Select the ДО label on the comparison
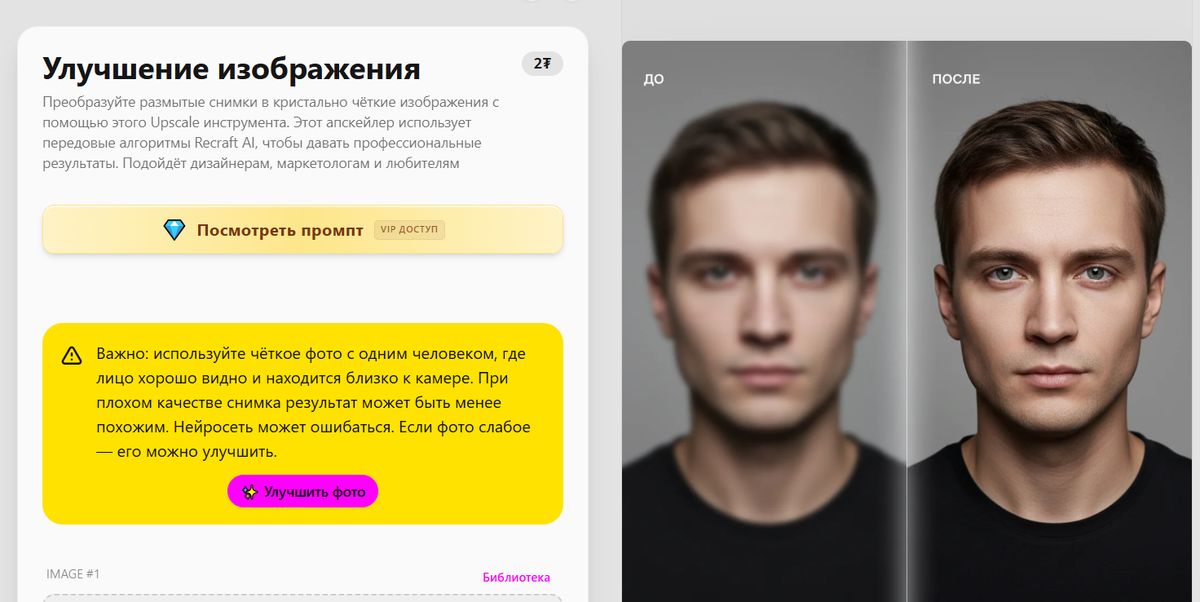1200x602 pixels. (x=653, y=79)
